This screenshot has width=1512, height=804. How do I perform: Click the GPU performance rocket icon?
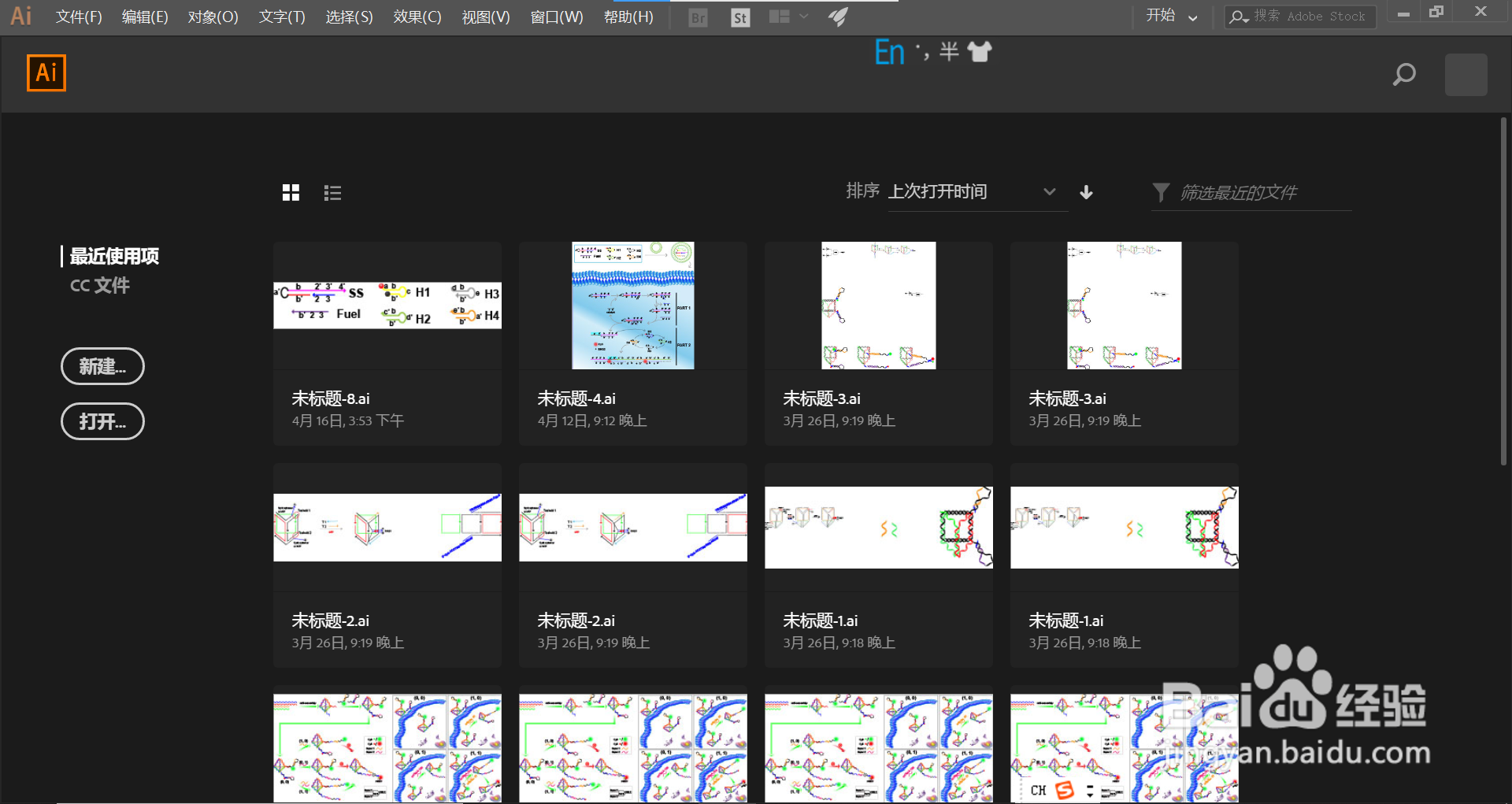point(838,17)
